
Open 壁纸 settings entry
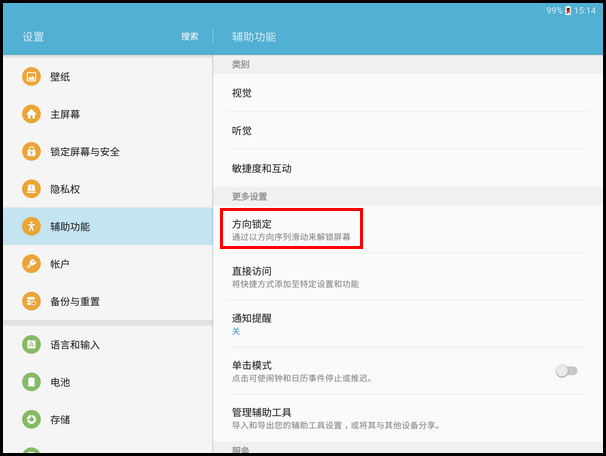[108, 77]
